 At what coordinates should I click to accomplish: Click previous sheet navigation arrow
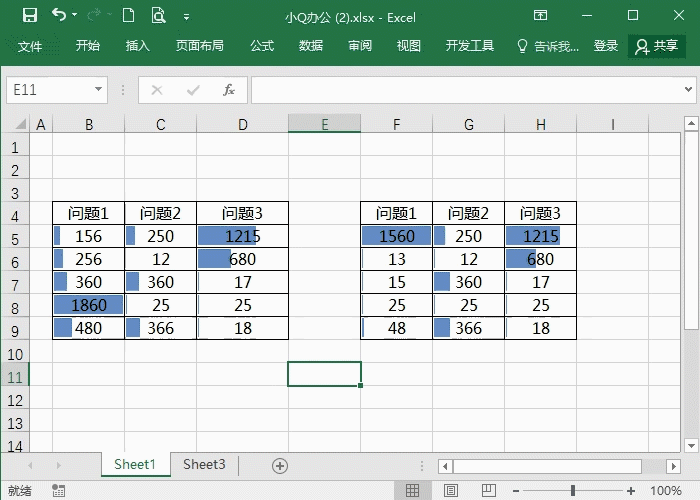point(30,466)
